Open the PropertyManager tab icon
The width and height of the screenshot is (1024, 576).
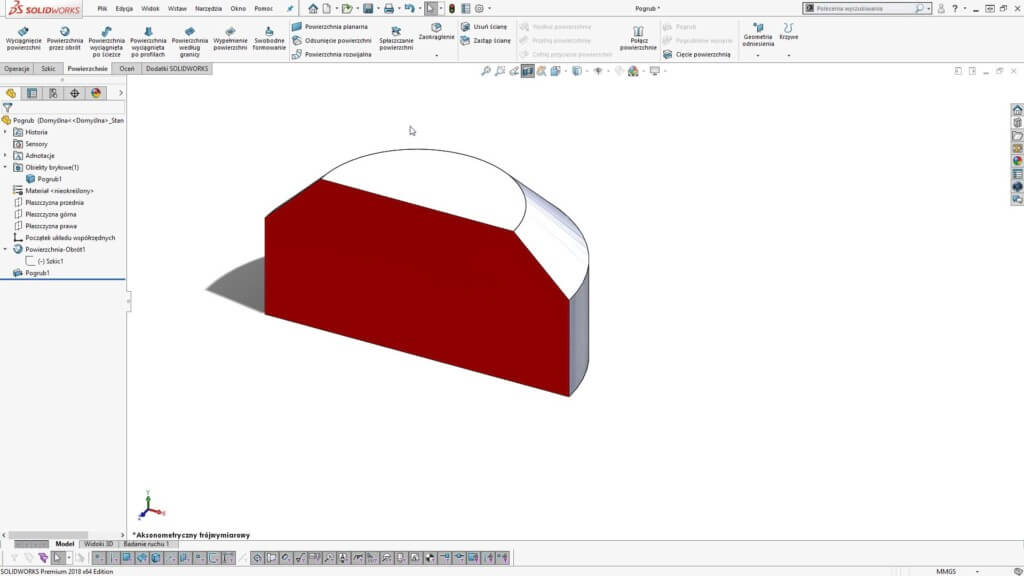[x=32, y=93]
